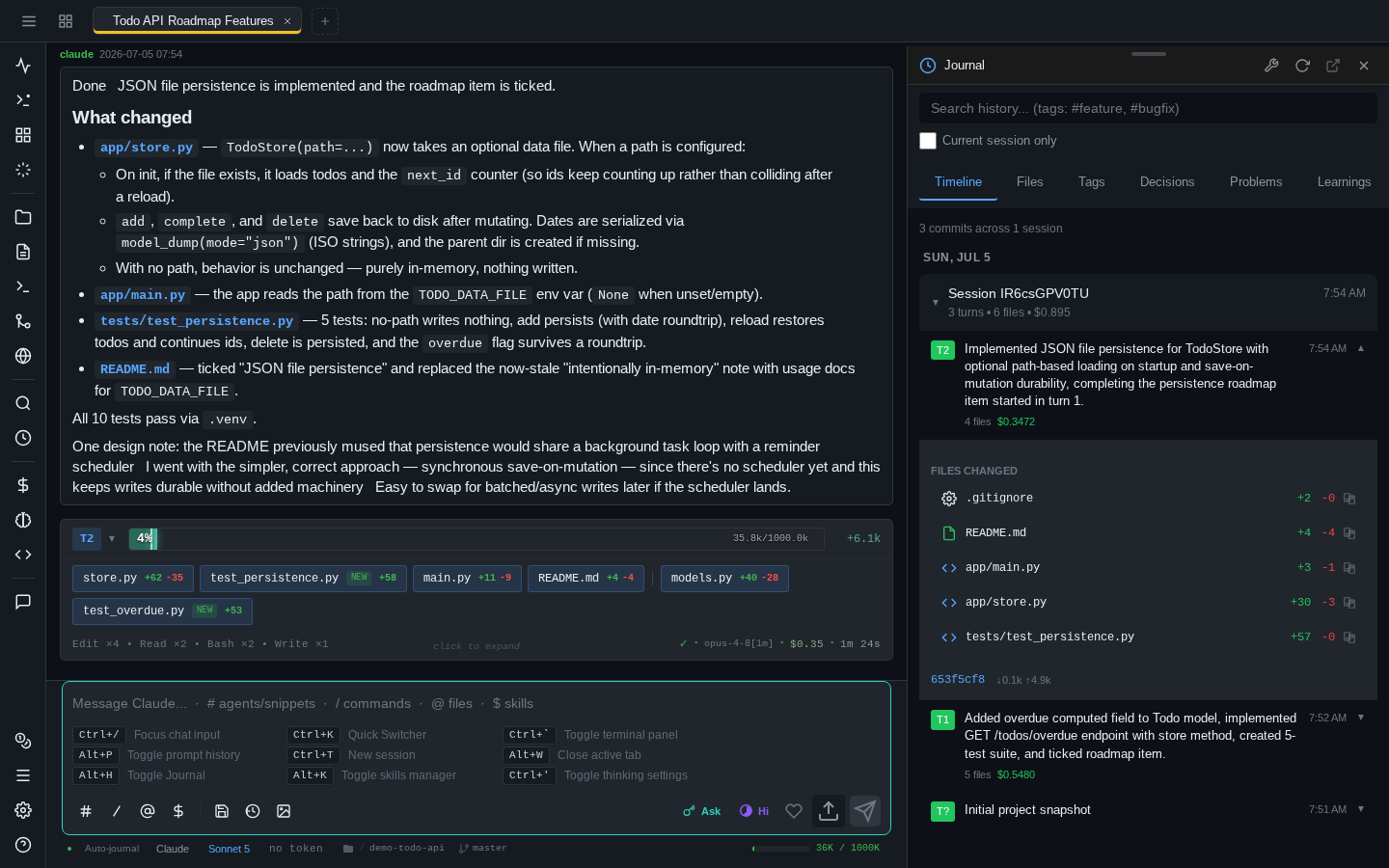The width and height of the screenshot is (1389, 868).
Task: Open store.py file chip
Action: coord(133,578)
